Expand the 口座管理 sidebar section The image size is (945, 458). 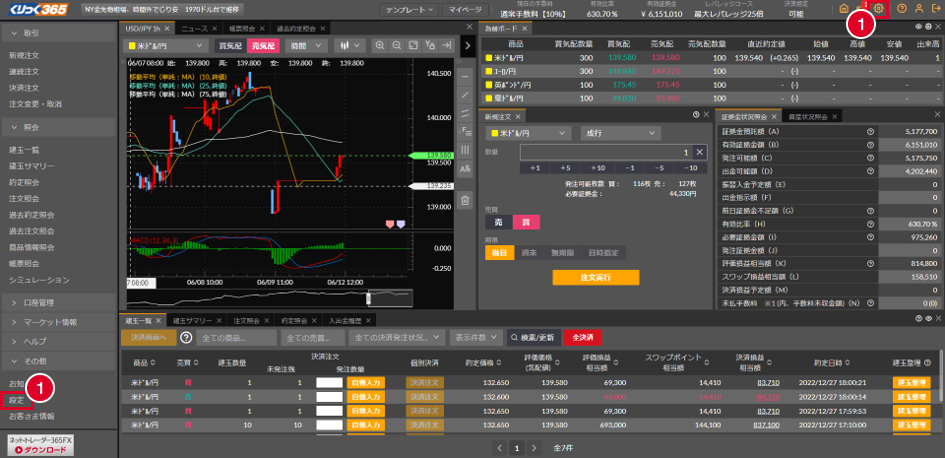coord(57,302)
